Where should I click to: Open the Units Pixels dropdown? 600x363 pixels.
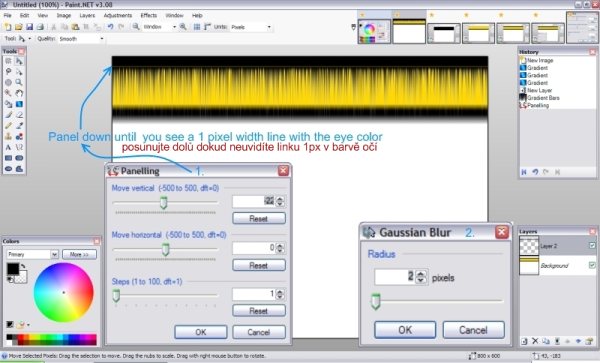(251, 27)
